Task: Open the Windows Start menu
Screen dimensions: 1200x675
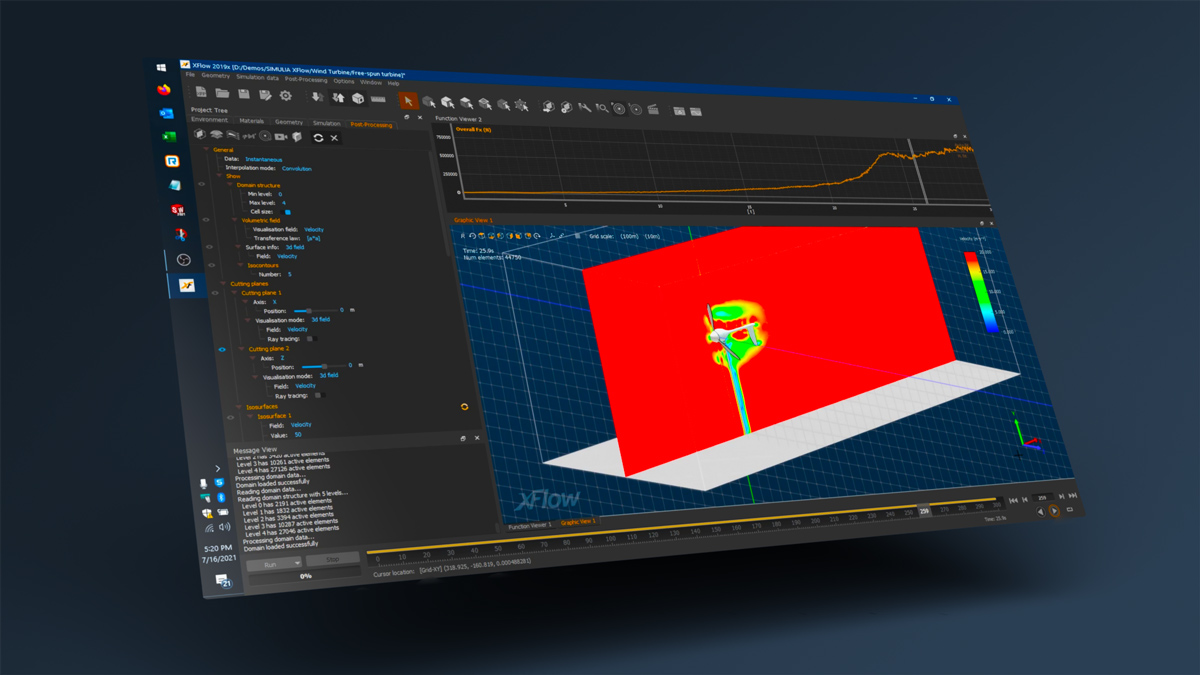Action: 161,67
